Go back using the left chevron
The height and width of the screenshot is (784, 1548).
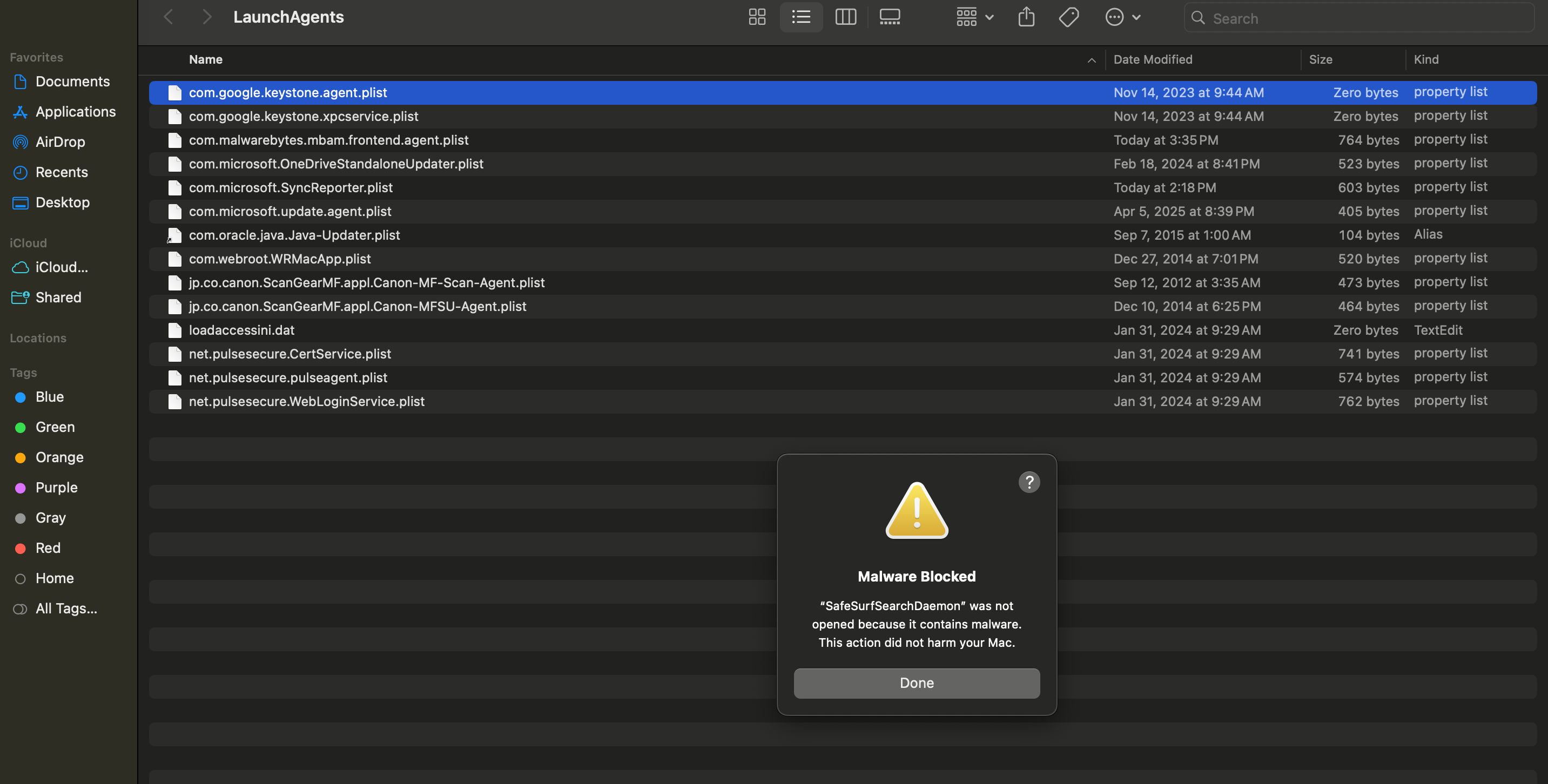click(169, 17)
